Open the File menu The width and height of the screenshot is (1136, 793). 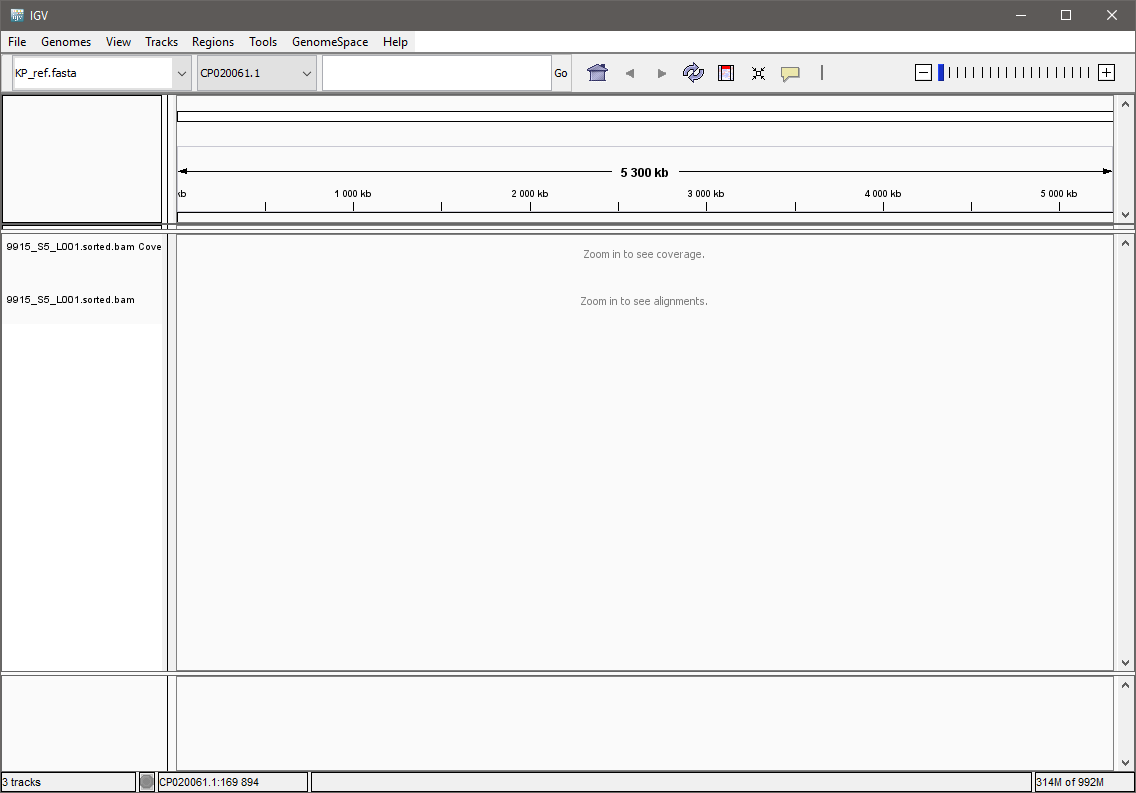click(x=17, y=42)
